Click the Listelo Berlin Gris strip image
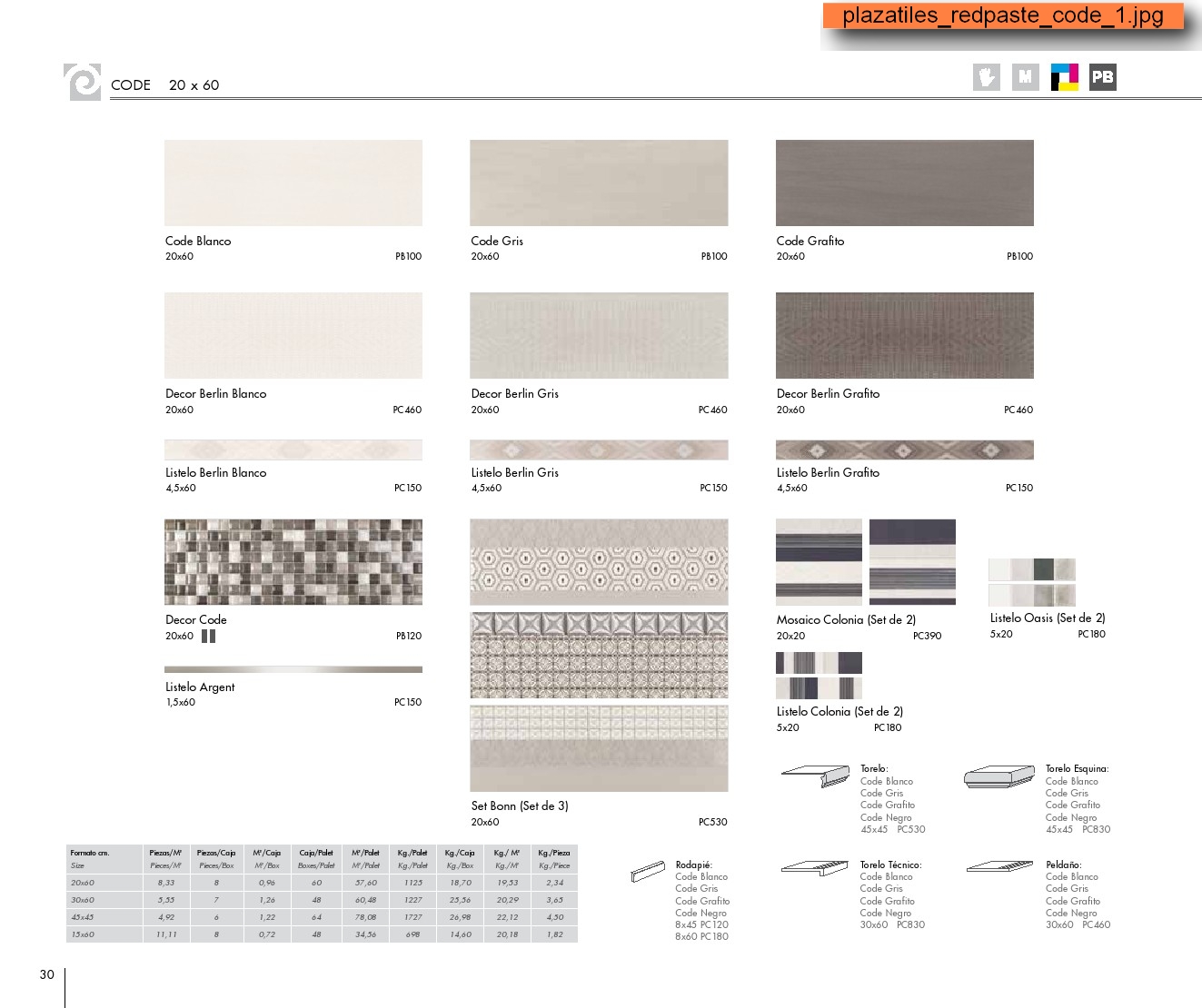Screen dimensions: 1202x1008 (599, 450)
